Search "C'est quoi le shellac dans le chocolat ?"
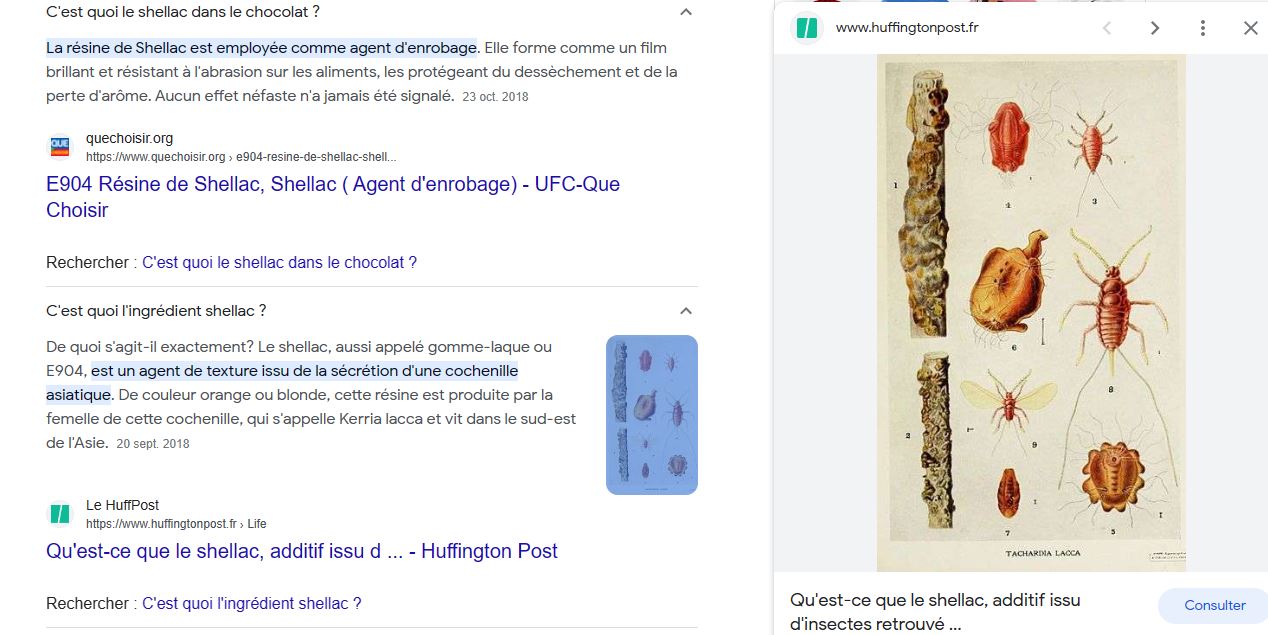The width and height of the screenshot is (1268, 635). [279, 262]
